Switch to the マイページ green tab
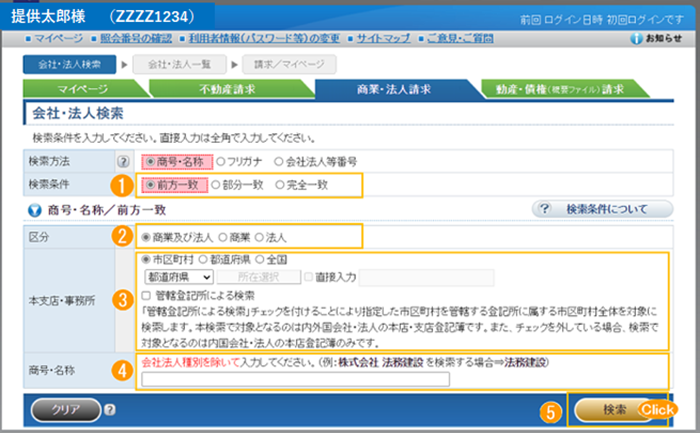Image resolution: width=700 pixels, height=433 pixels. coord(83,89)
